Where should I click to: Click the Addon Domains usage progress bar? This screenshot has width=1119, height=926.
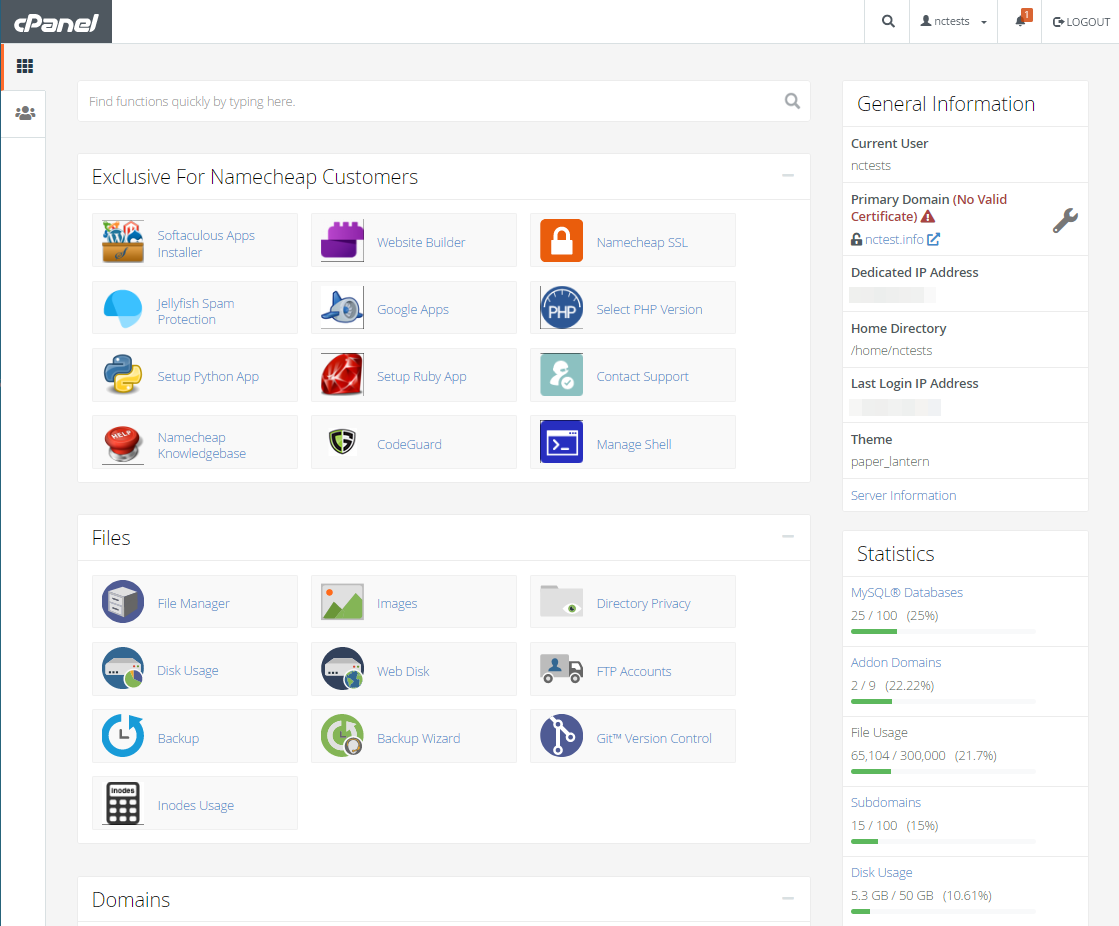coord(943,701)
